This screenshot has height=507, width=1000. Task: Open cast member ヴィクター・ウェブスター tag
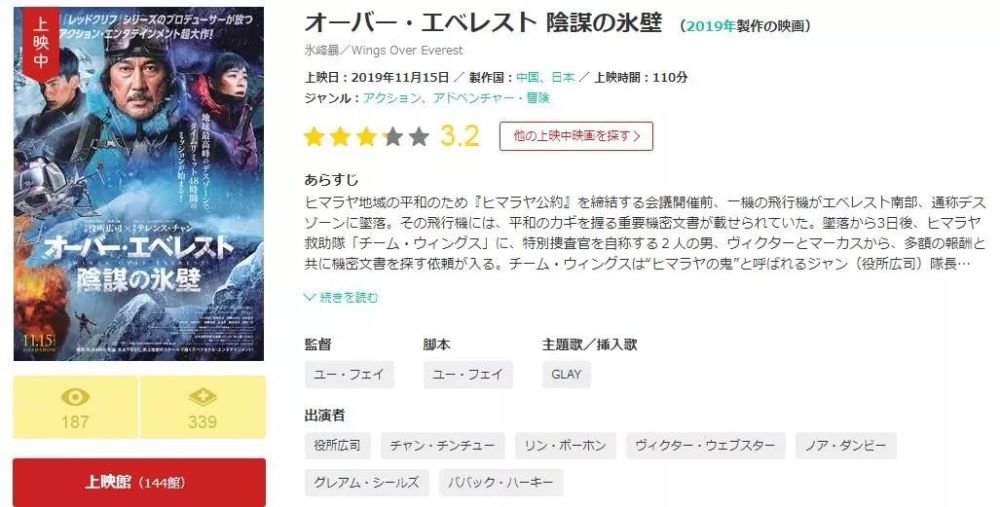[705, 445]
